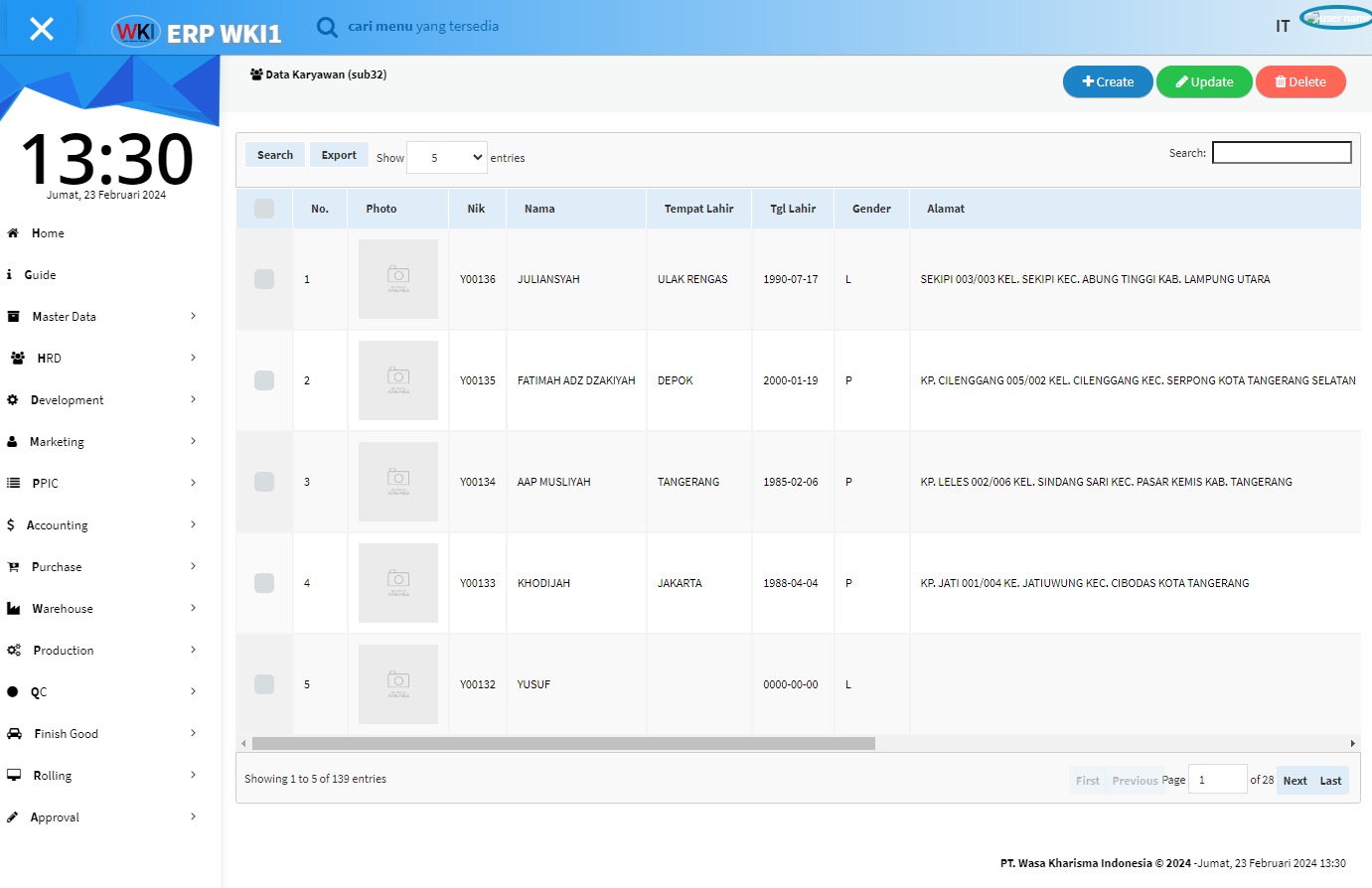
Task: Open the user profile avatar
Action: 1336,19
